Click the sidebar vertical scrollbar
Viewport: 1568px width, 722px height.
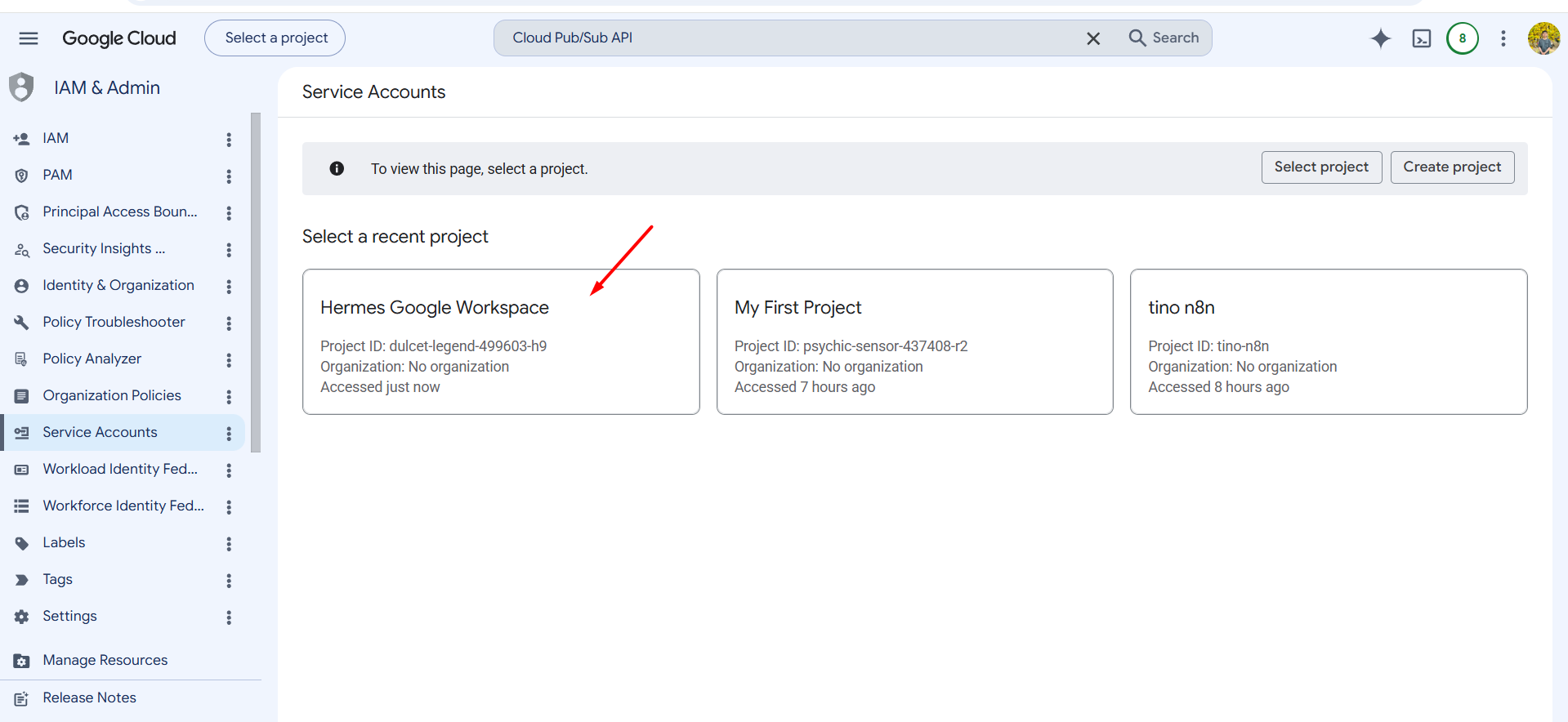(256, 283)
